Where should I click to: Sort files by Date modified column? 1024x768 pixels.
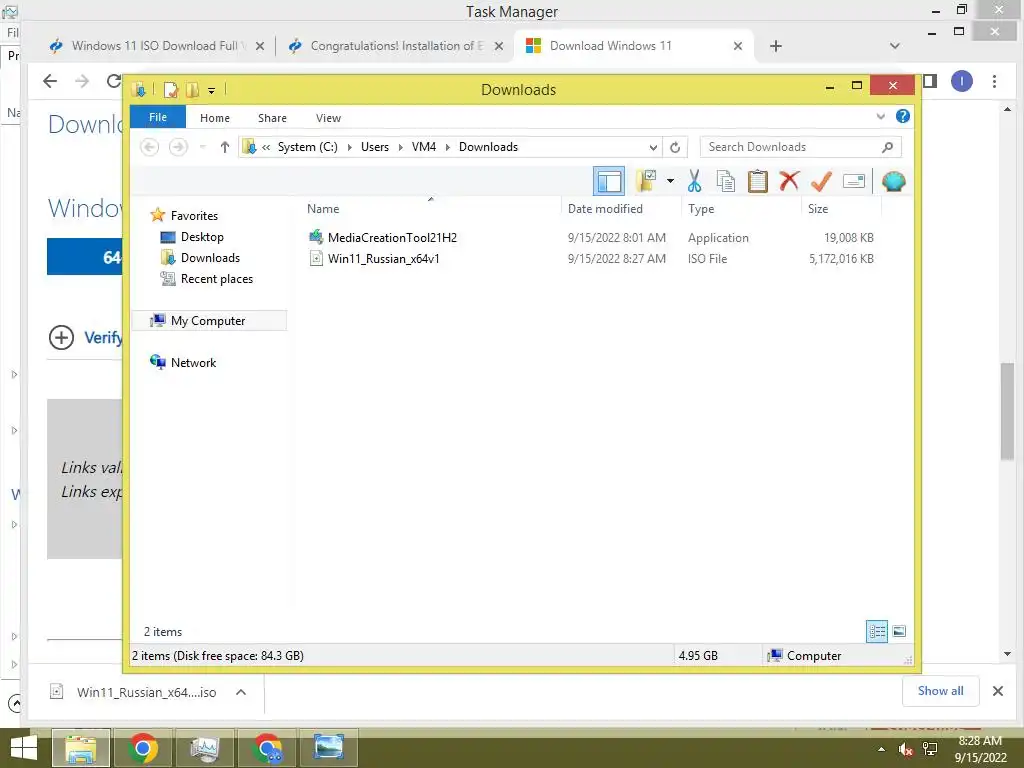click(x=605, y=209)
